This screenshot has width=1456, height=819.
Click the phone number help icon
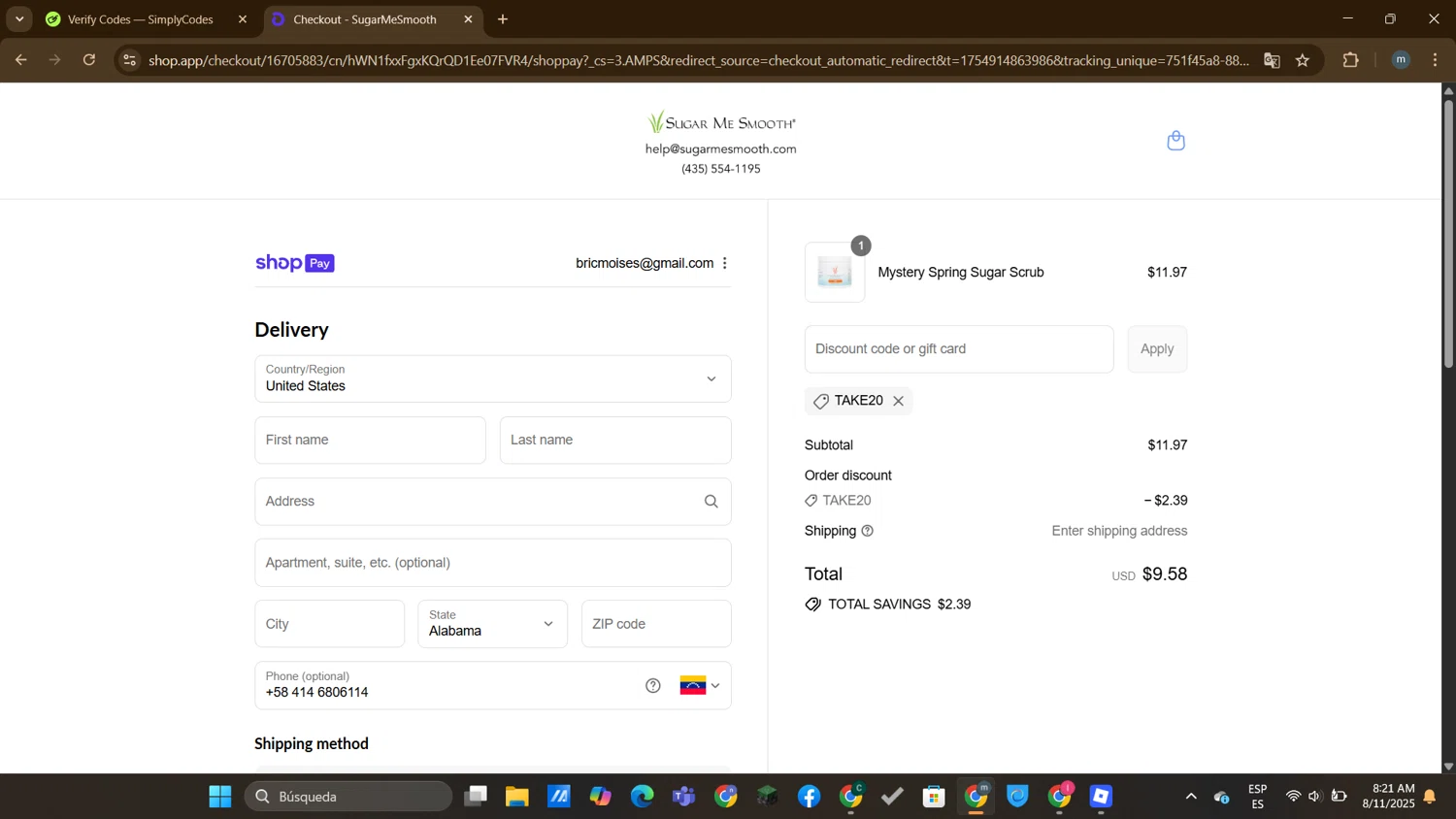[x=653, y=686]
